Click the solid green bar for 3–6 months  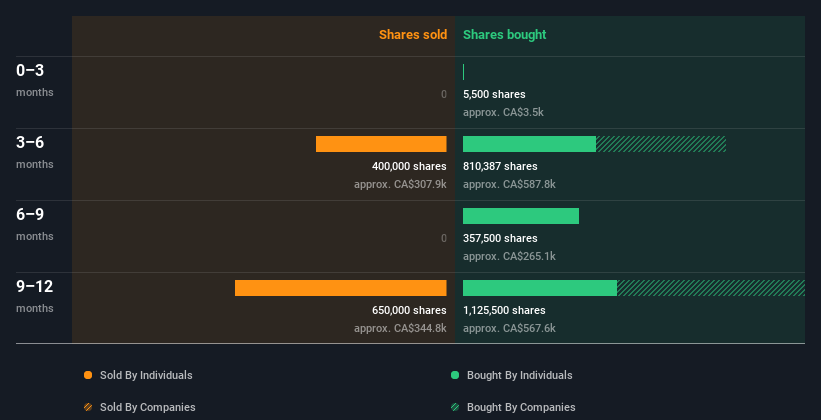pos(529,144)
